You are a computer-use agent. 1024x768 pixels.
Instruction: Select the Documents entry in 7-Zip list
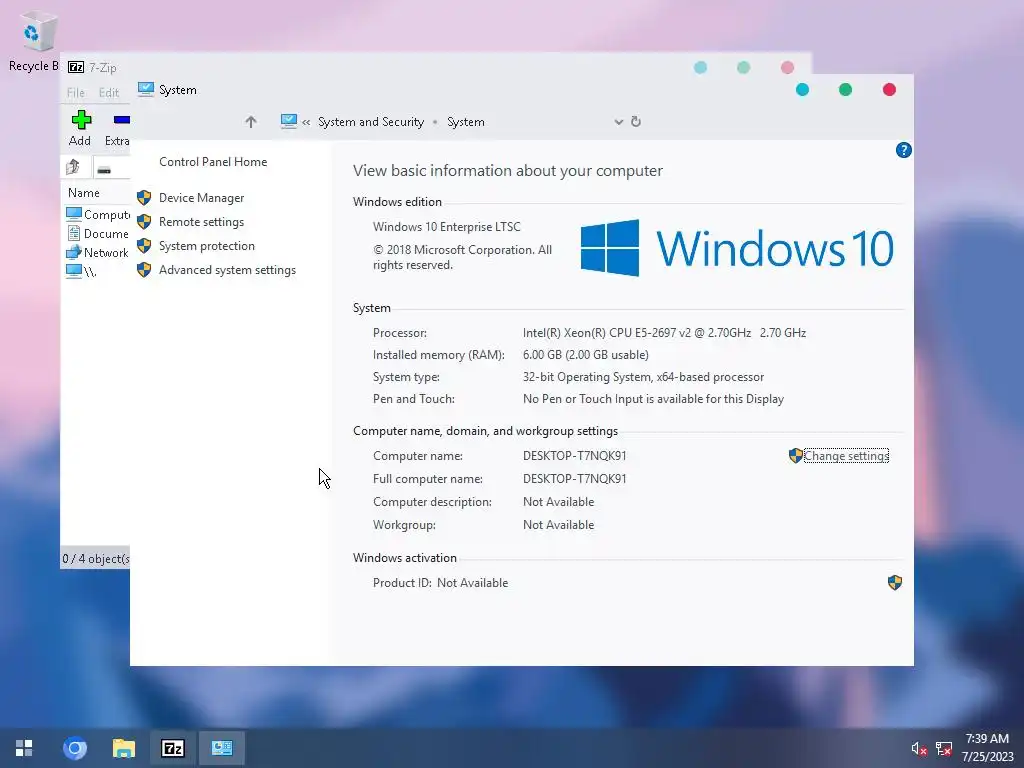(x=98, y=234)
